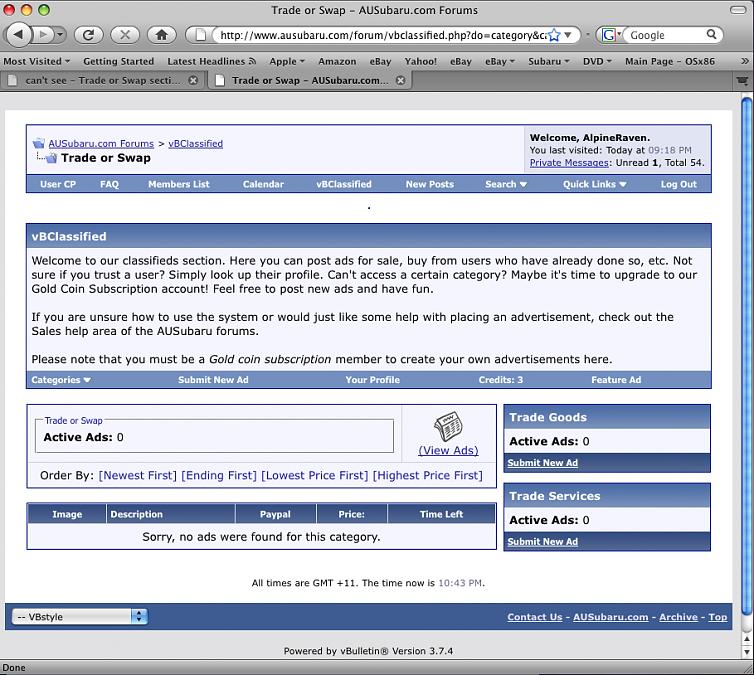Open the URL bar history dropdown arrow
Viewport: 754px width, 675px height.
pos(568,35)
